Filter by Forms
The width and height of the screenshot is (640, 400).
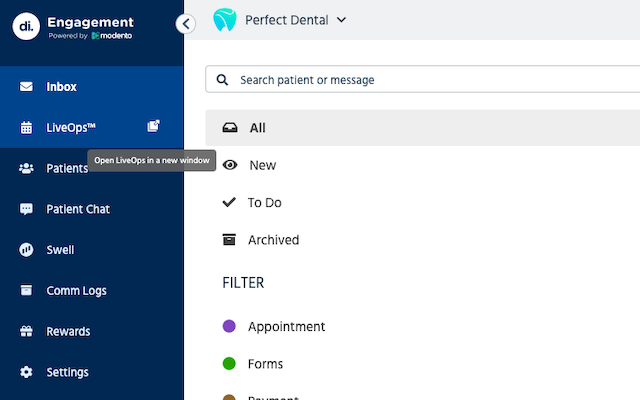[265, 364]
